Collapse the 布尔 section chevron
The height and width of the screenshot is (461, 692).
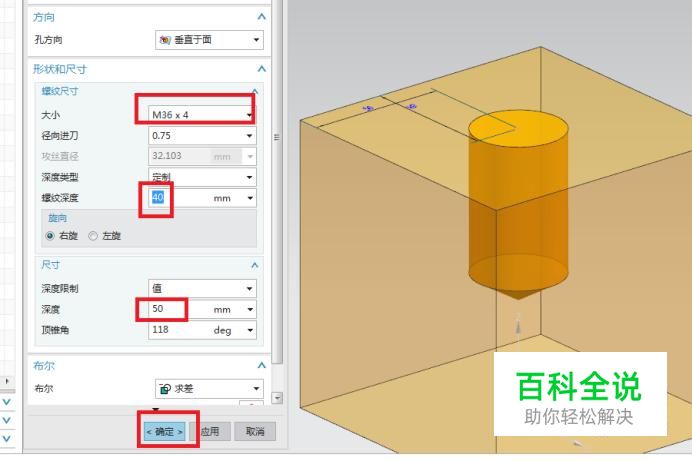click(x=262, y=365)
